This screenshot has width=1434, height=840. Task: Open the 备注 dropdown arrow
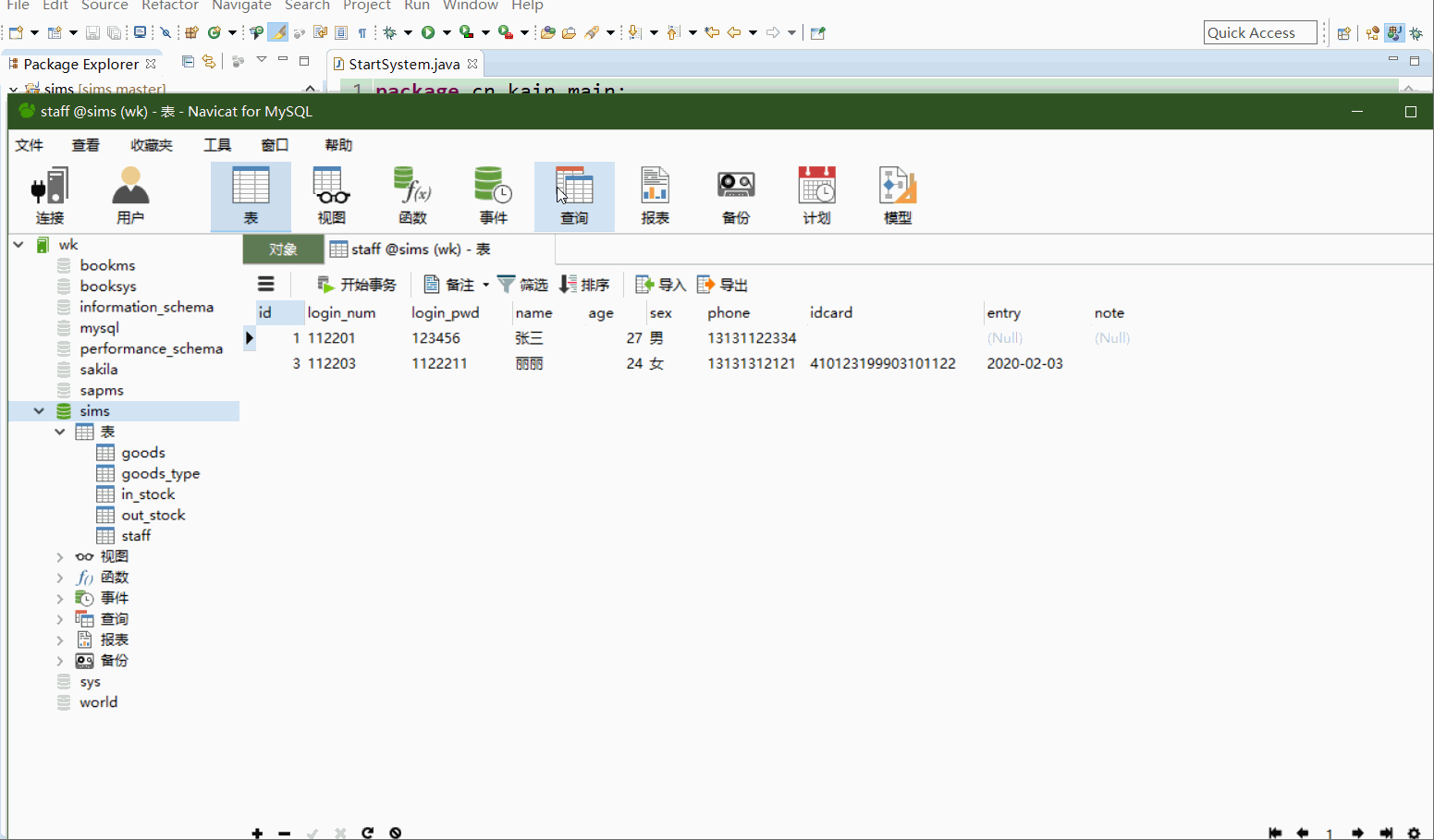[485, 285]
